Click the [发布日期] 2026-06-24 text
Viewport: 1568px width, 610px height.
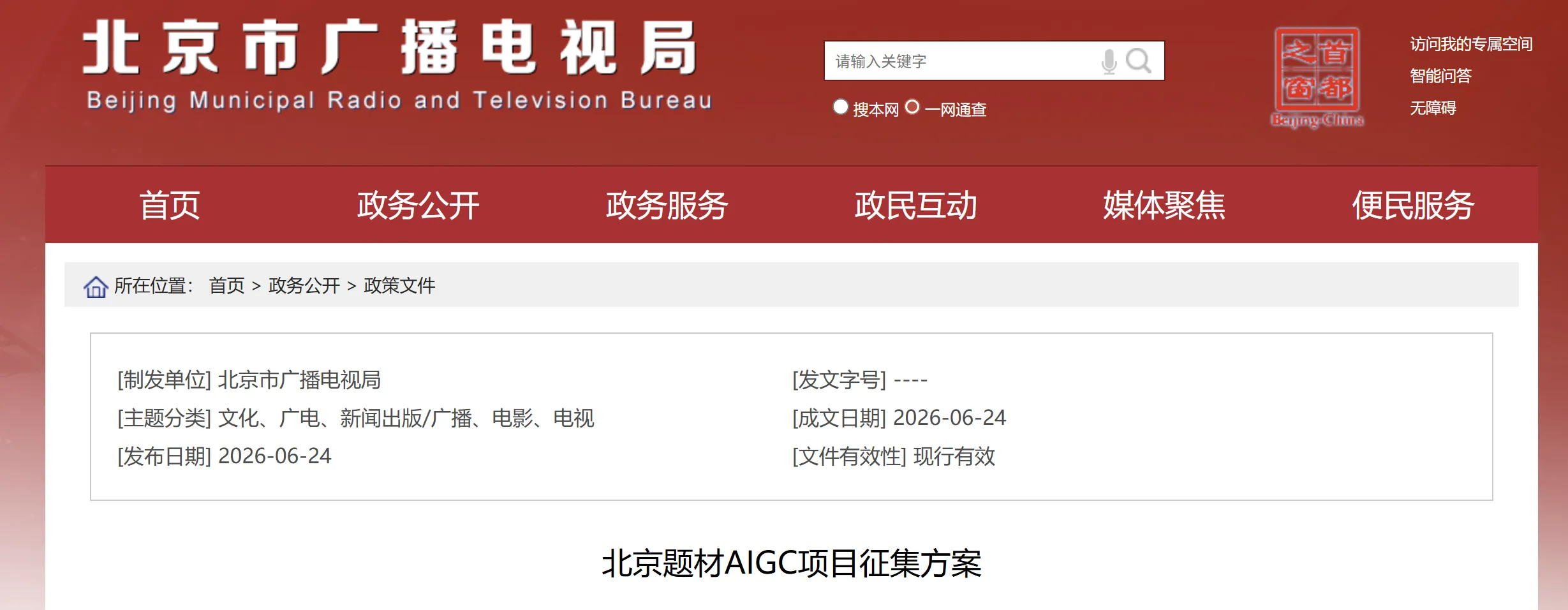[x=224, y=456]
